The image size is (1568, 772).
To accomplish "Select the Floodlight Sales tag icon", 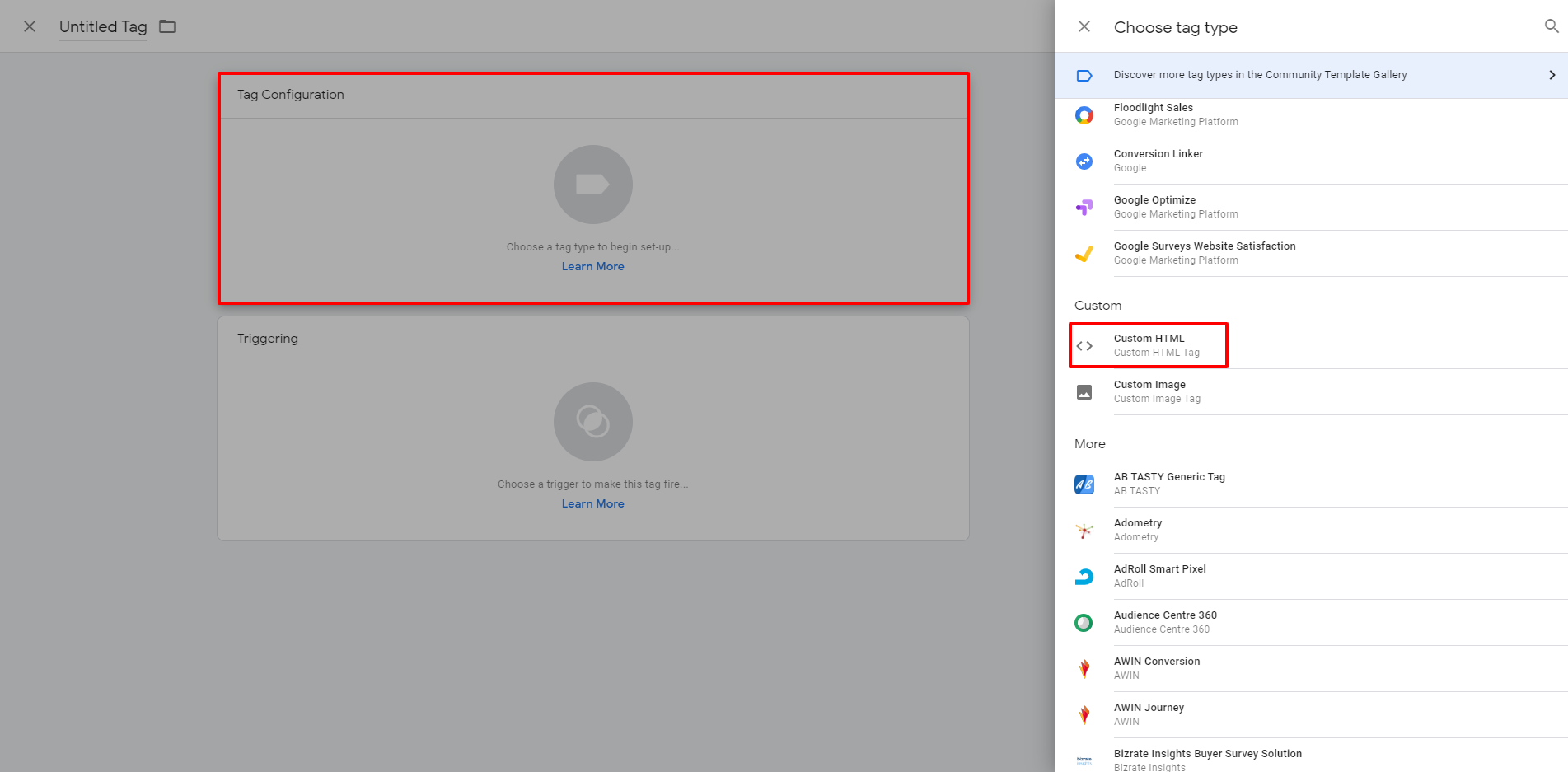I will click(x=1084, y=115).
